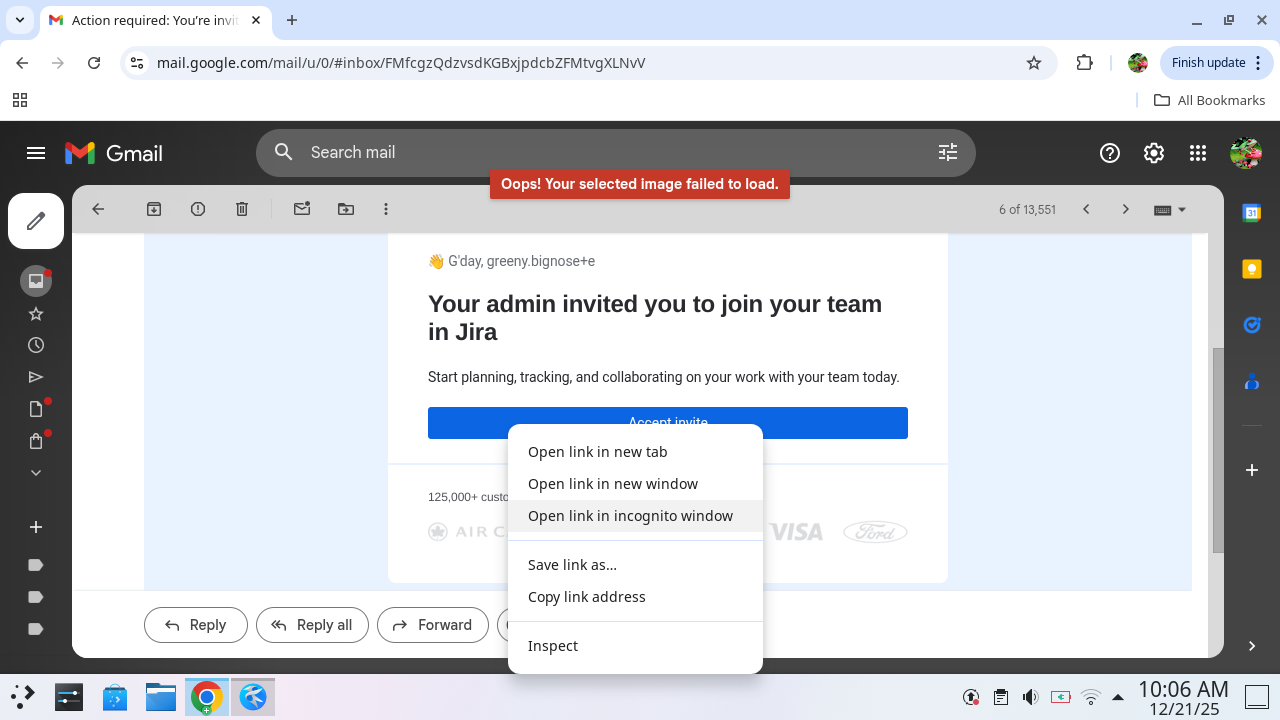Select Open link in new window
Viewport: 1280px width, 720px height.
pos(635,484)
